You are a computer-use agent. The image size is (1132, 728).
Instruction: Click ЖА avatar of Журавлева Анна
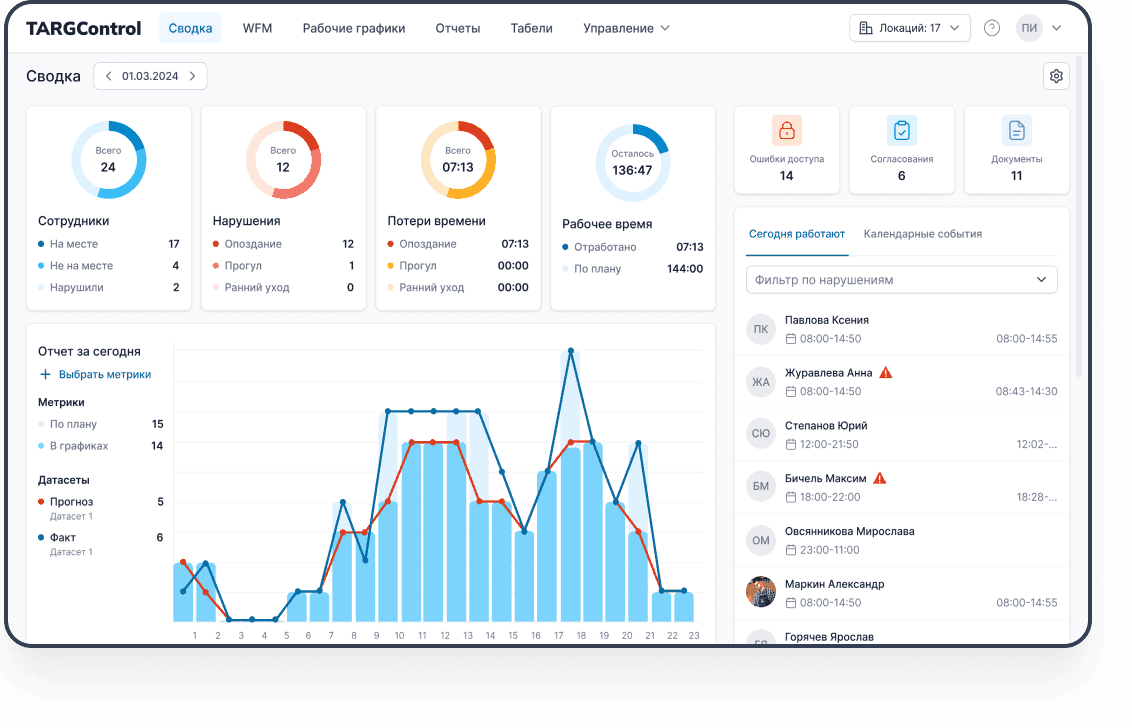pos(761,382)
